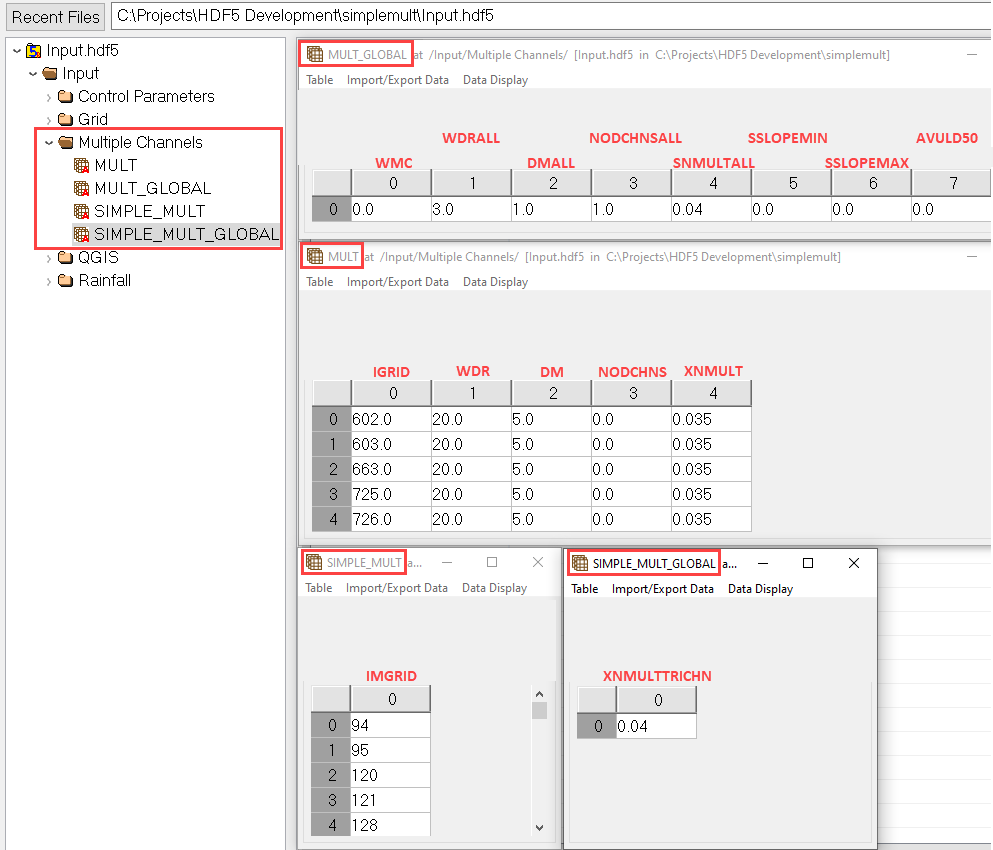This screenshot has height=850, width=993.
Task: Click the Rainfall folder icon
Action: [66, 280]
